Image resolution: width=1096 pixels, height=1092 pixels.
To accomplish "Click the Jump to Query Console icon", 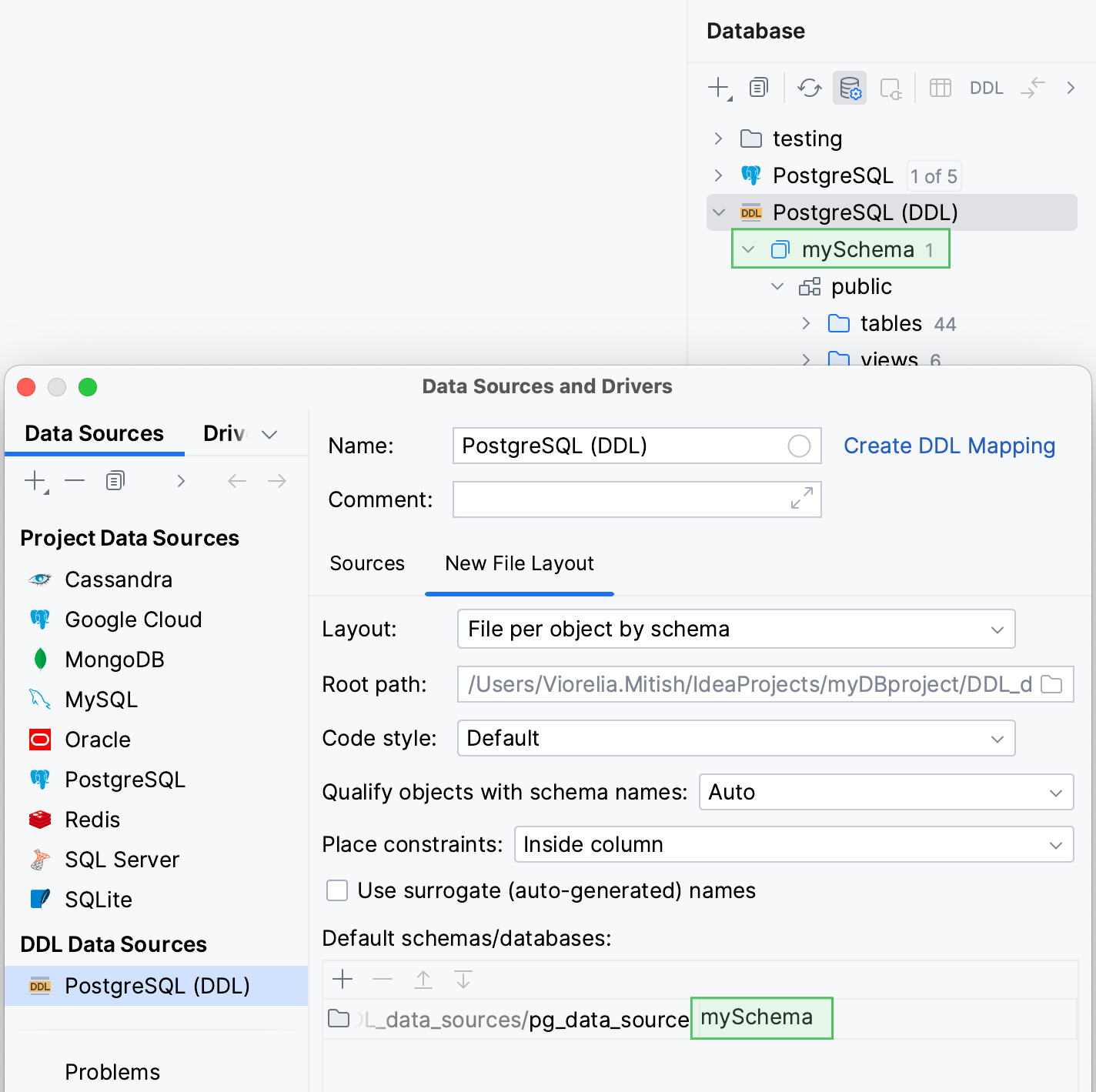I will [x=1032, y=88].
